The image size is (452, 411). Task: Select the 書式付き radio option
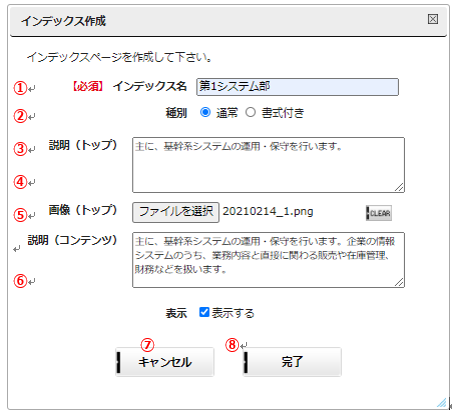pos(251,112)
